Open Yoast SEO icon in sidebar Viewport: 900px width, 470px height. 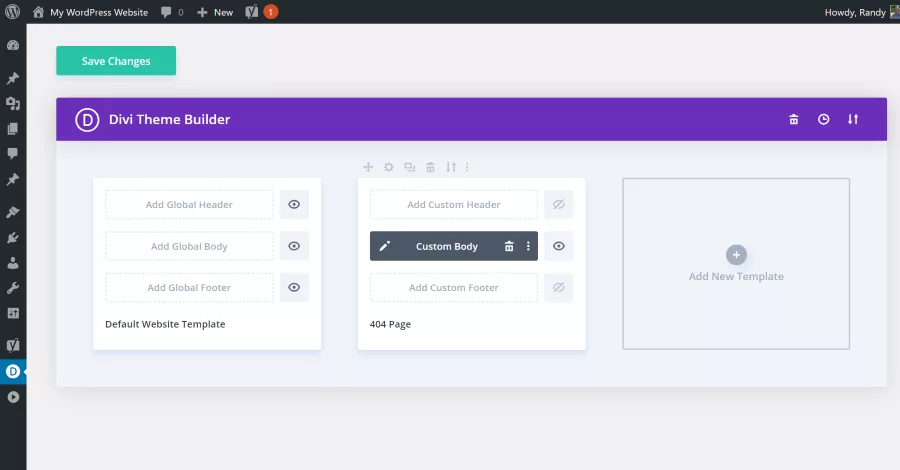click(x=13, y=345)
